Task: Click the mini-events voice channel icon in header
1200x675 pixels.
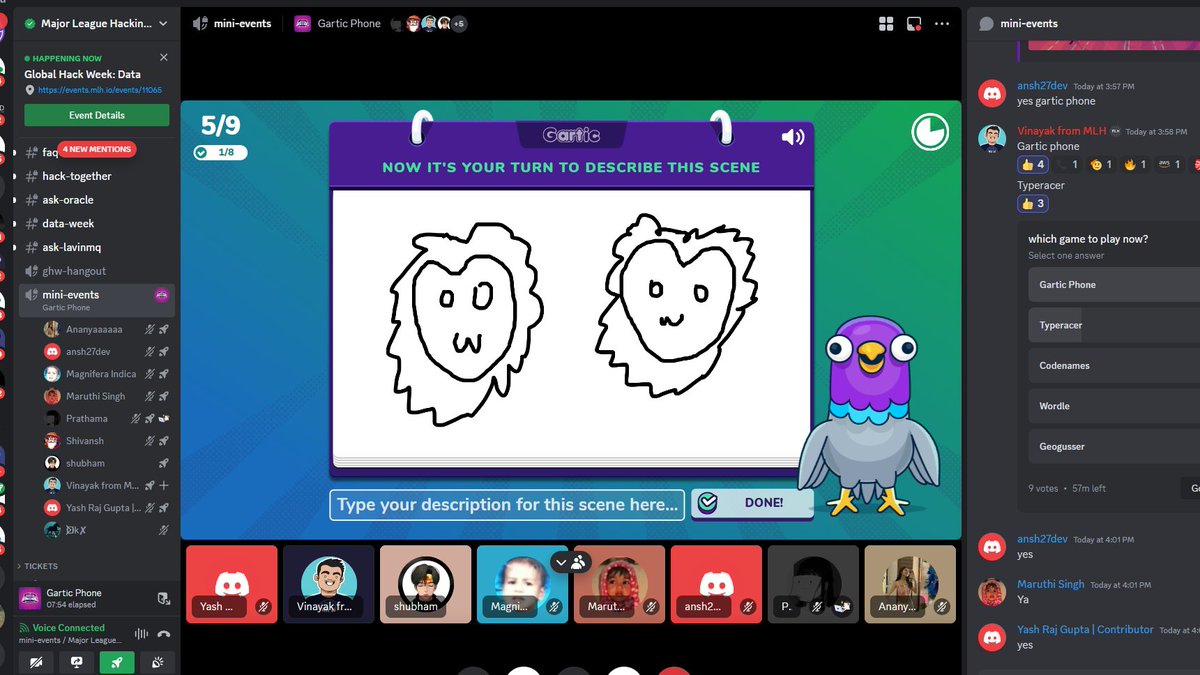Action: point(200,23)
